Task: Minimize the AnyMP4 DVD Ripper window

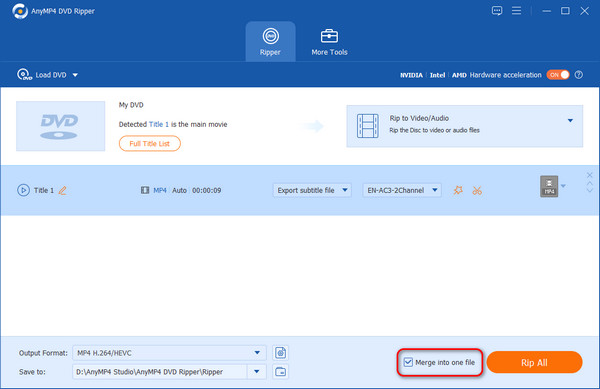Action: 546,11
